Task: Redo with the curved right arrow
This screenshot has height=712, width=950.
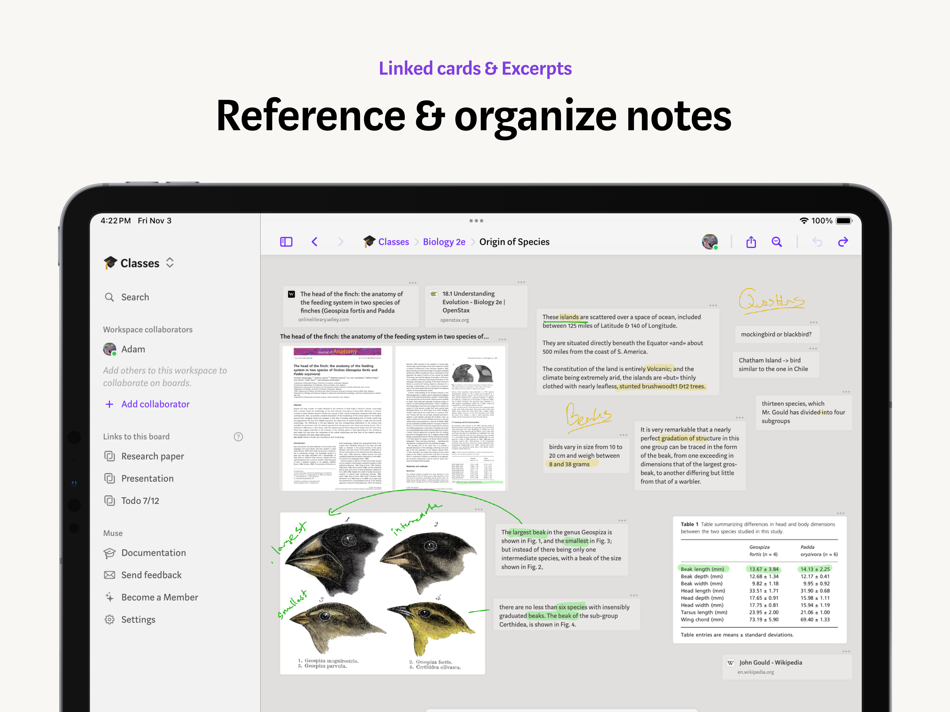Action: 843,242
